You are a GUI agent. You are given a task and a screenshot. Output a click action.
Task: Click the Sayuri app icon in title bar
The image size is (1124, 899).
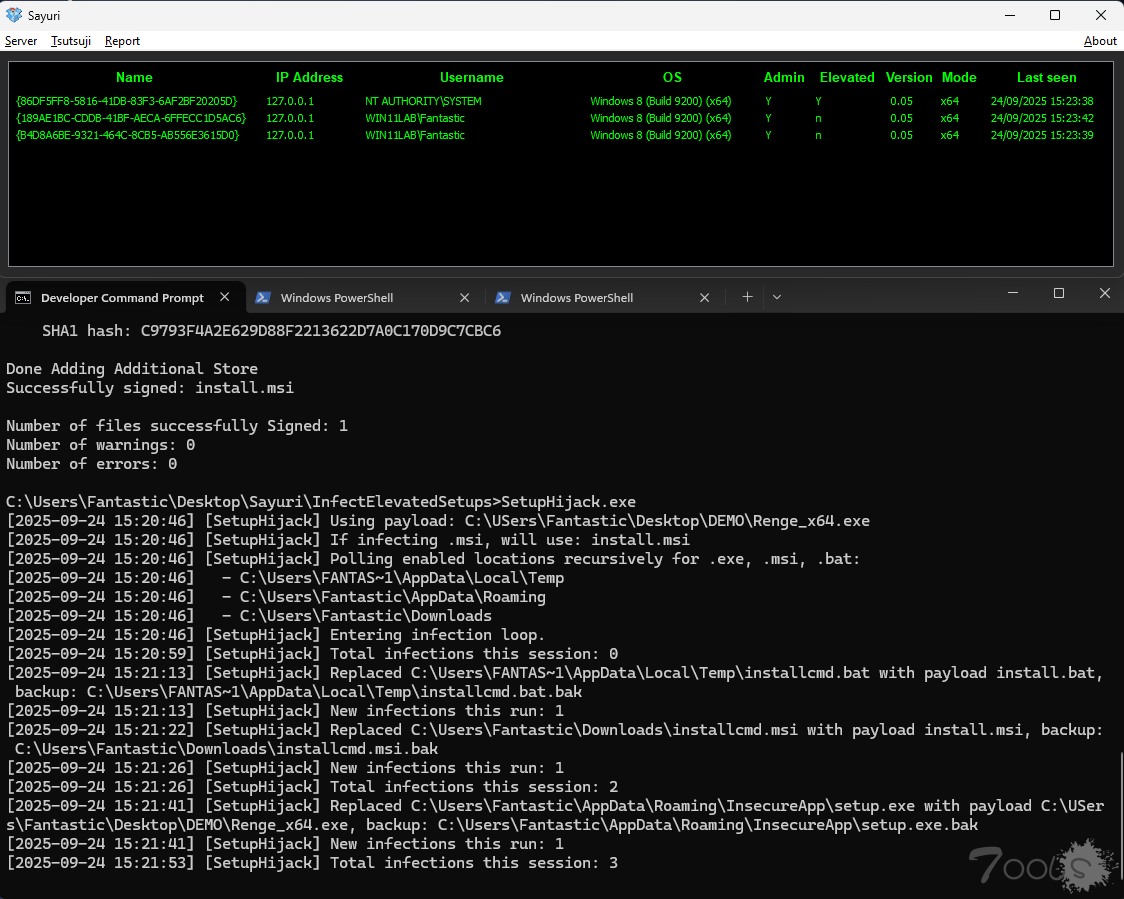point(14,15)
